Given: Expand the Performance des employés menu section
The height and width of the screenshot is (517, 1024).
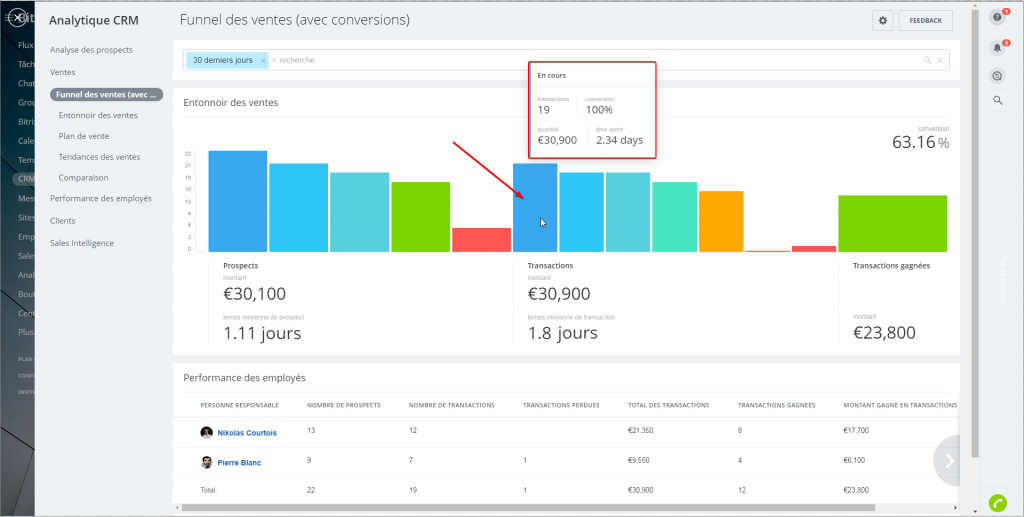Looking at the screenshot, I should [100, 198].
